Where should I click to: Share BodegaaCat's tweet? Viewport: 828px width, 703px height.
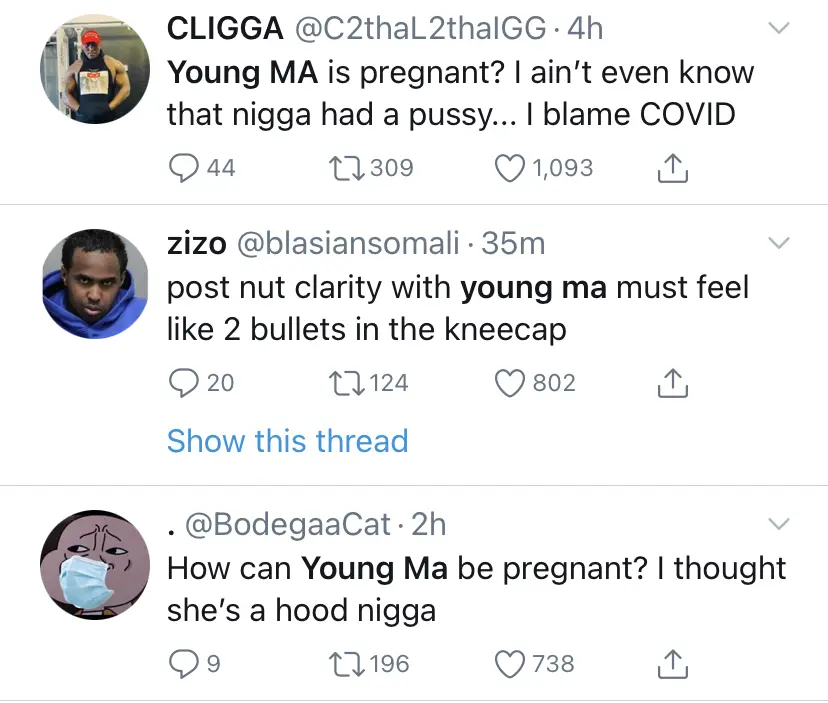pos(673,664)
